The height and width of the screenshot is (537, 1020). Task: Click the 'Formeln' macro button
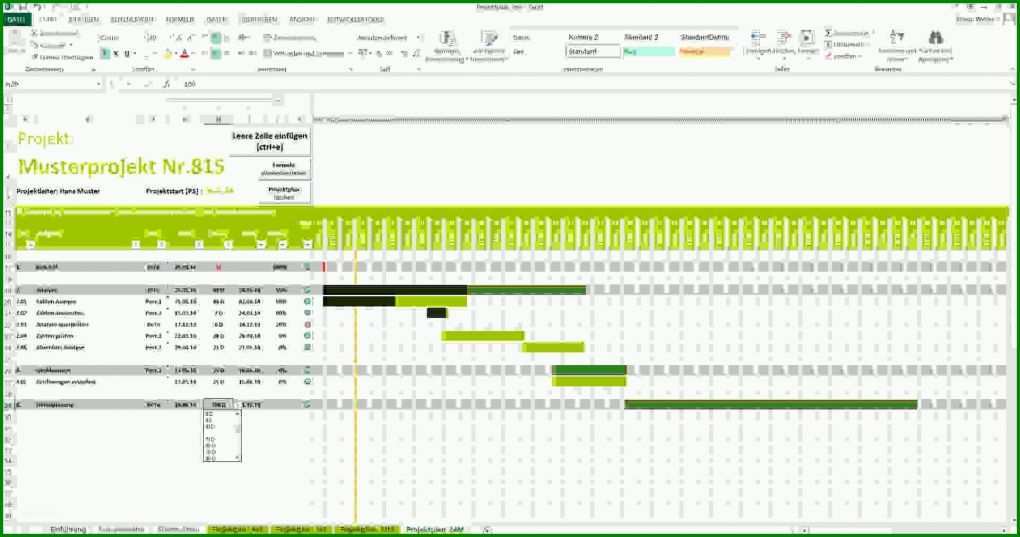pos(284,169)
